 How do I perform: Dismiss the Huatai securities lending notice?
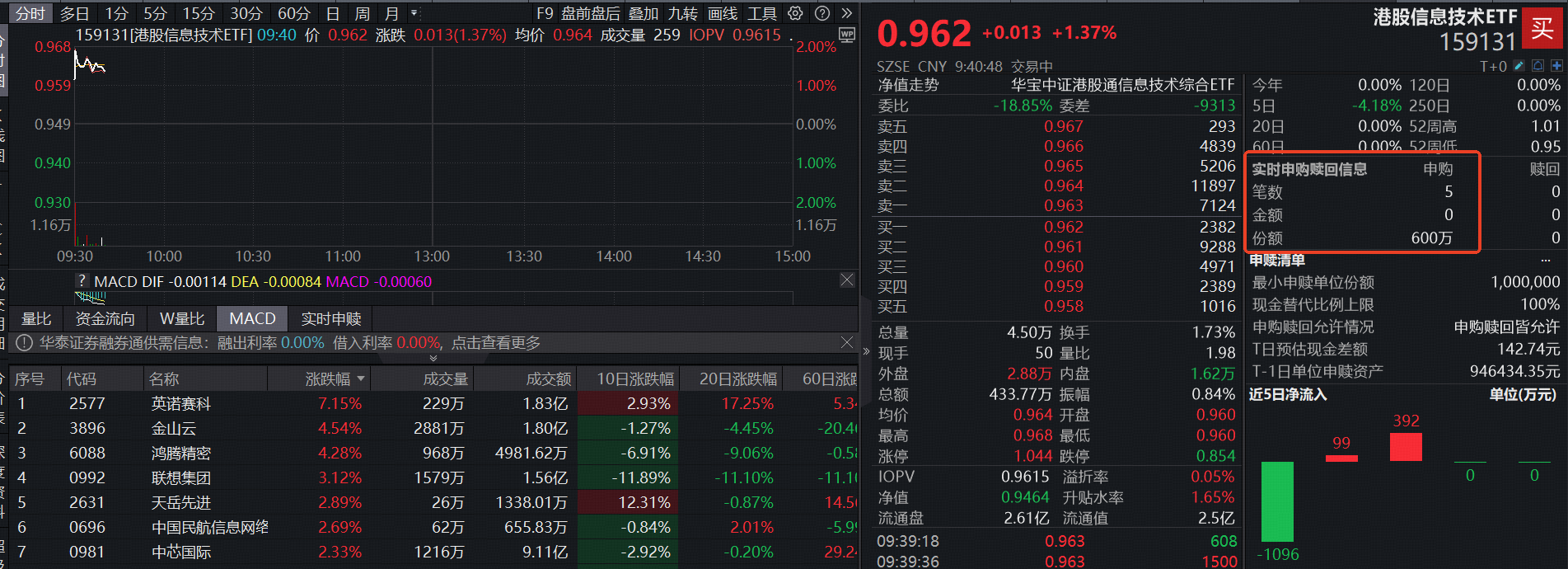[x=847, y=342]
